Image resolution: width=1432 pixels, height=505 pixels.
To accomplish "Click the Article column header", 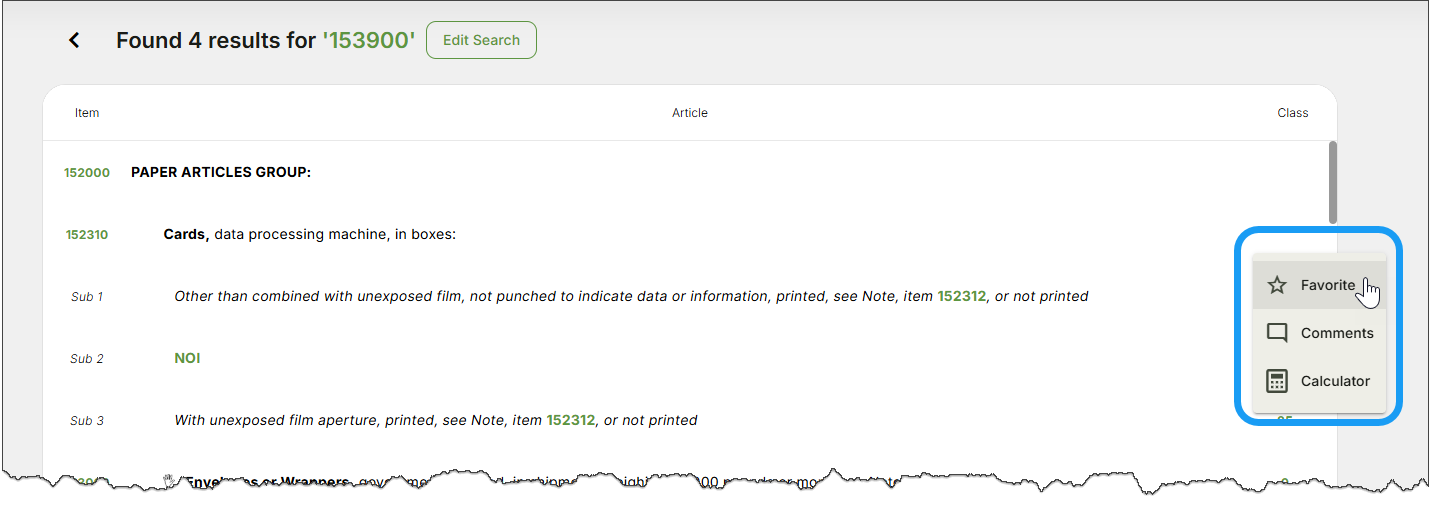I will (690, 113).
